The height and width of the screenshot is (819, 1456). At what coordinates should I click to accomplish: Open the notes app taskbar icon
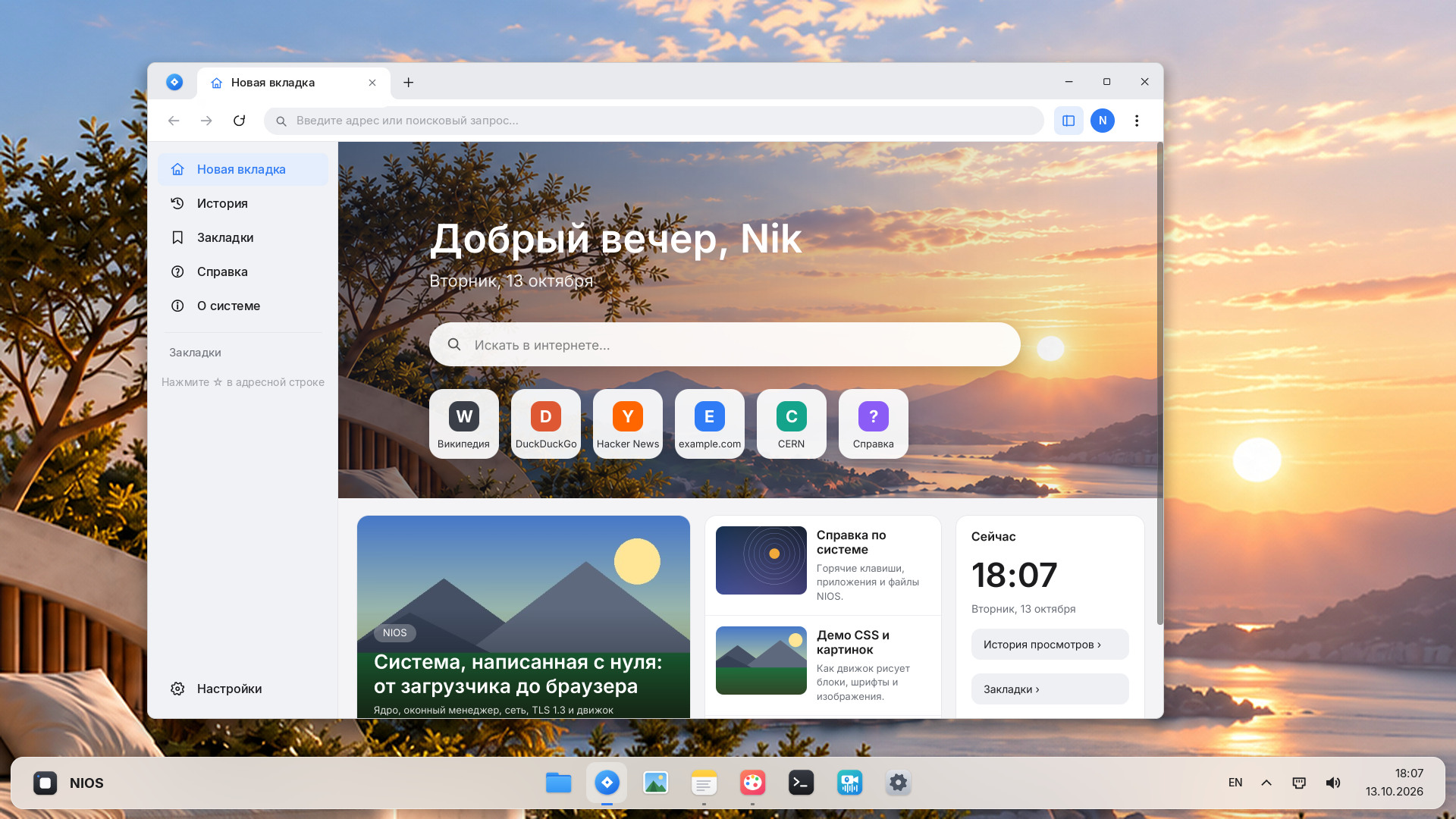[704, 783]
